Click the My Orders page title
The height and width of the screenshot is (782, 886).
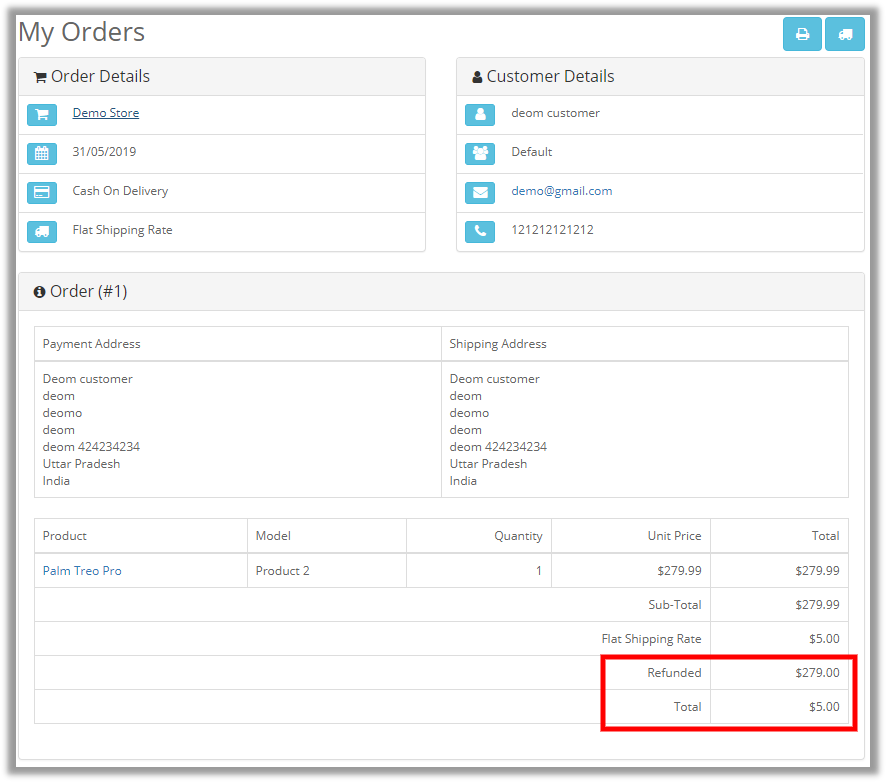tap(81, 32)
